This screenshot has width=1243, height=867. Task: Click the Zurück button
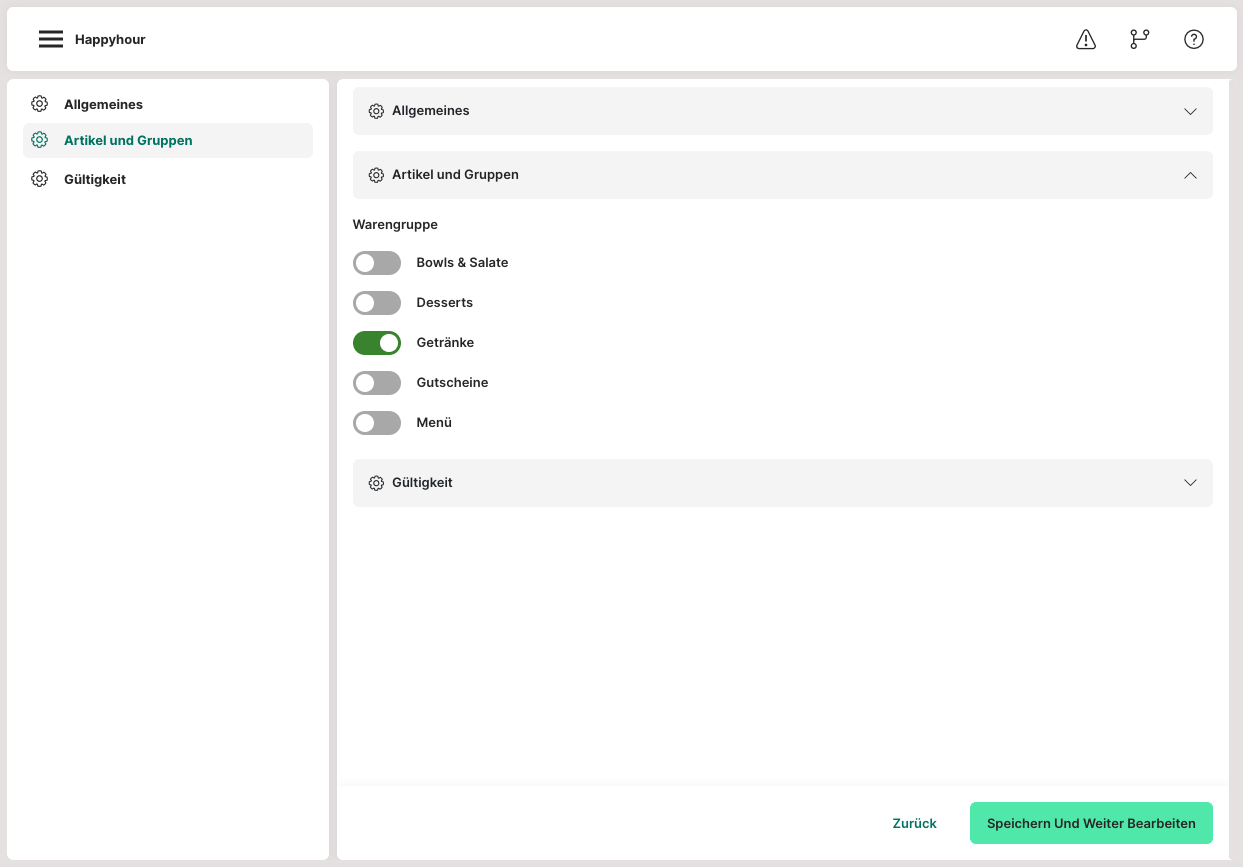914,823
